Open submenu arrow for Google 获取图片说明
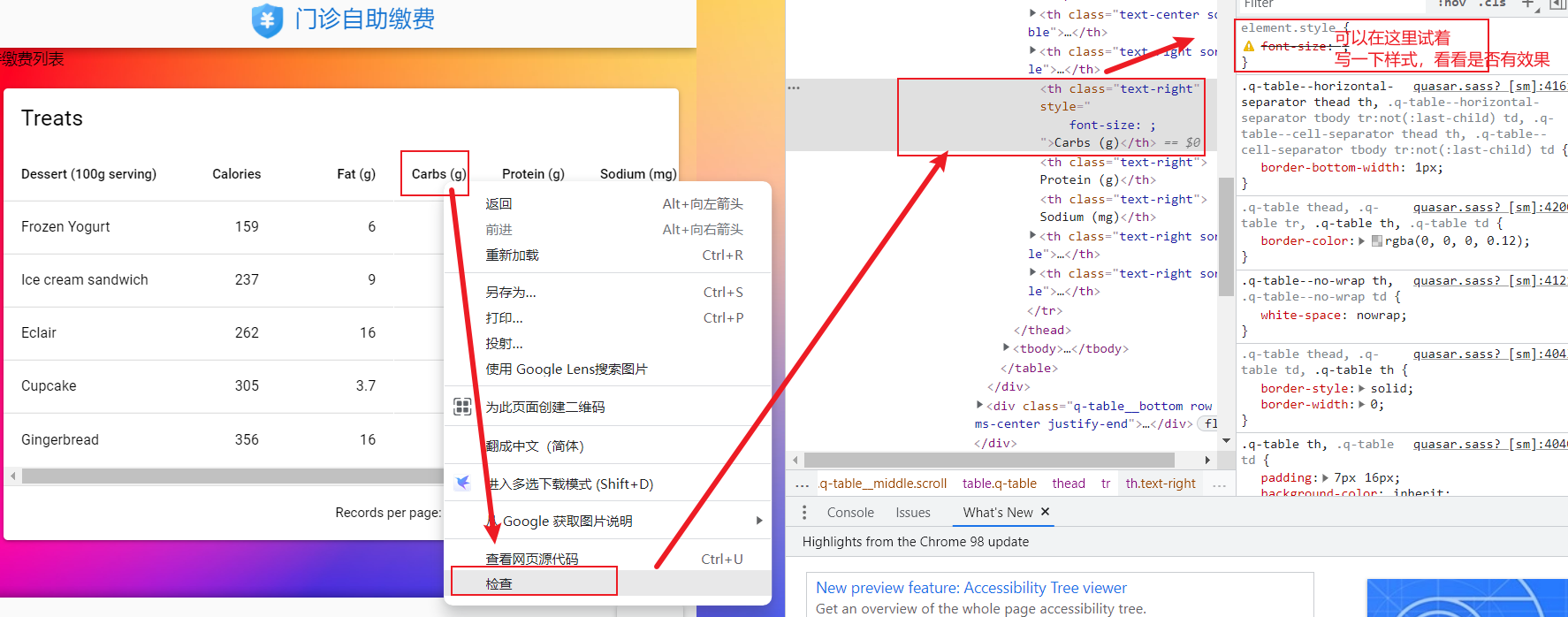This screenshot has width=1568, height=617. (x=759, y=521)
